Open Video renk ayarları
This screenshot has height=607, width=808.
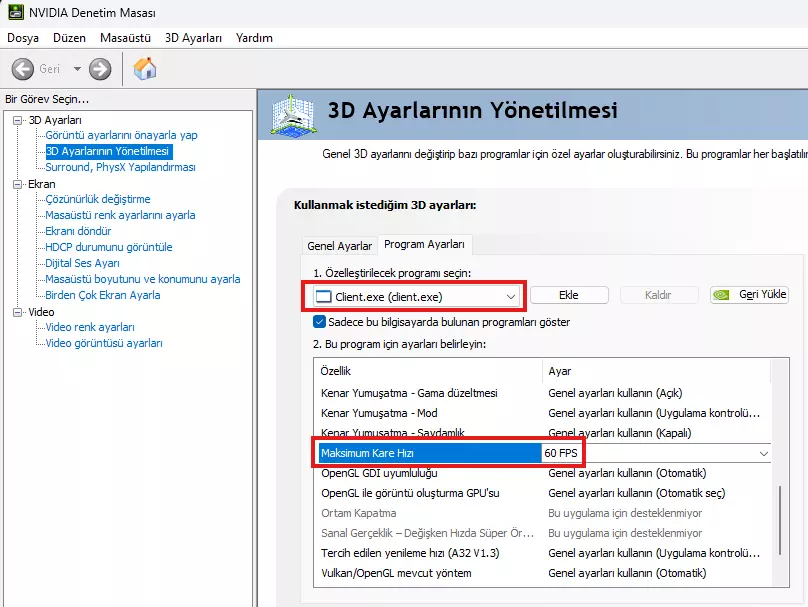click(90, 327)
